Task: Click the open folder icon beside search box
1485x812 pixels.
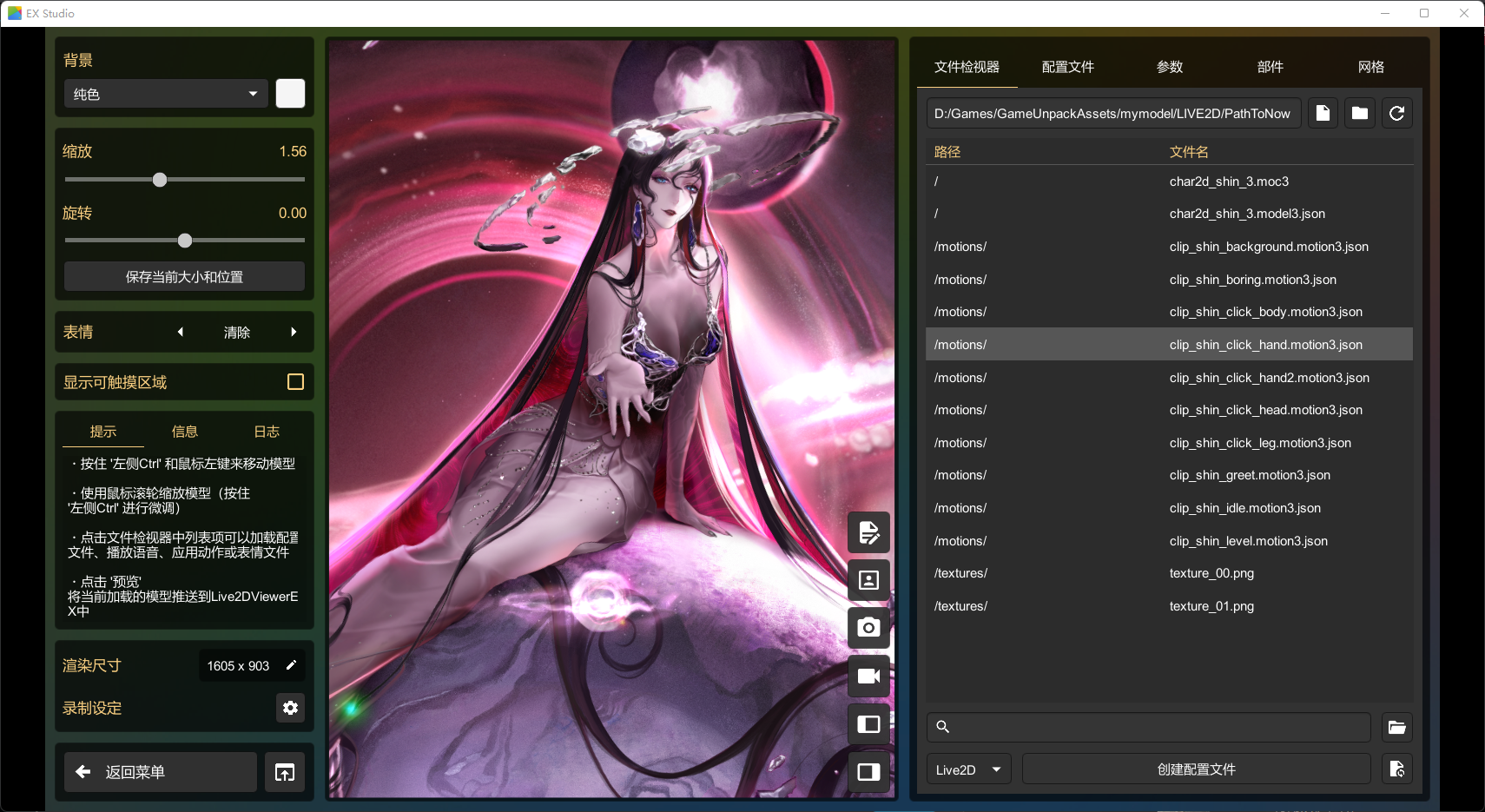Action: tap(1397, 727)
